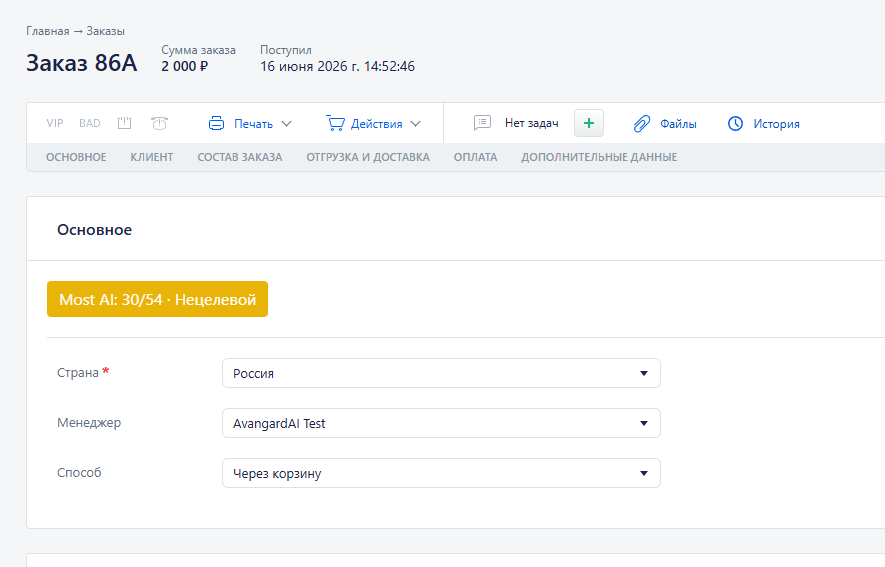Click the alarm clock icon
The height and width of the screenshot is (567, 885).
point(159,123)
